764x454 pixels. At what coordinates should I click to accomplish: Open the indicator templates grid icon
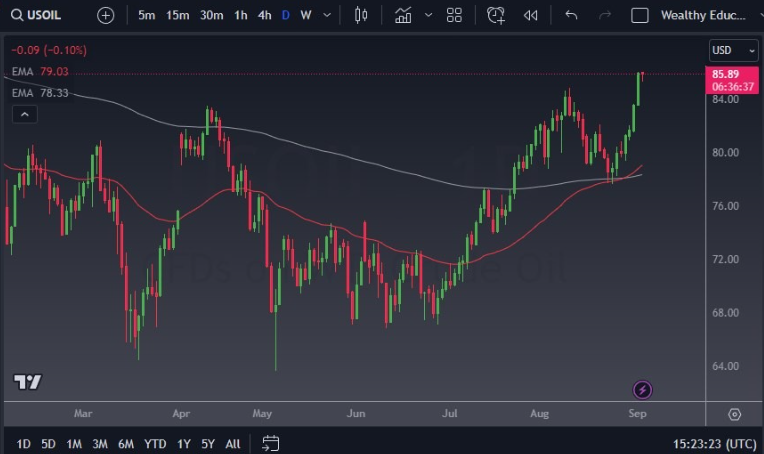tap(454, 15)
